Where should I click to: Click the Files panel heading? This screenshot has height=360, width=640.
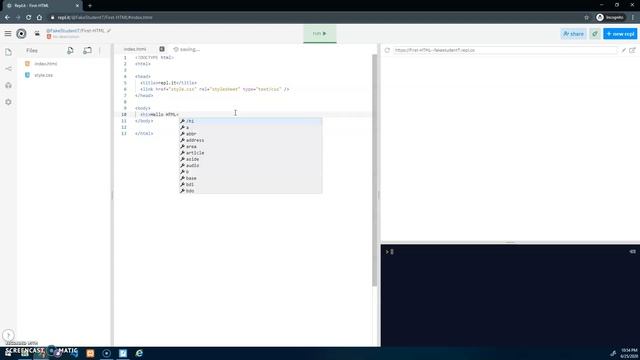click(32, 51)
